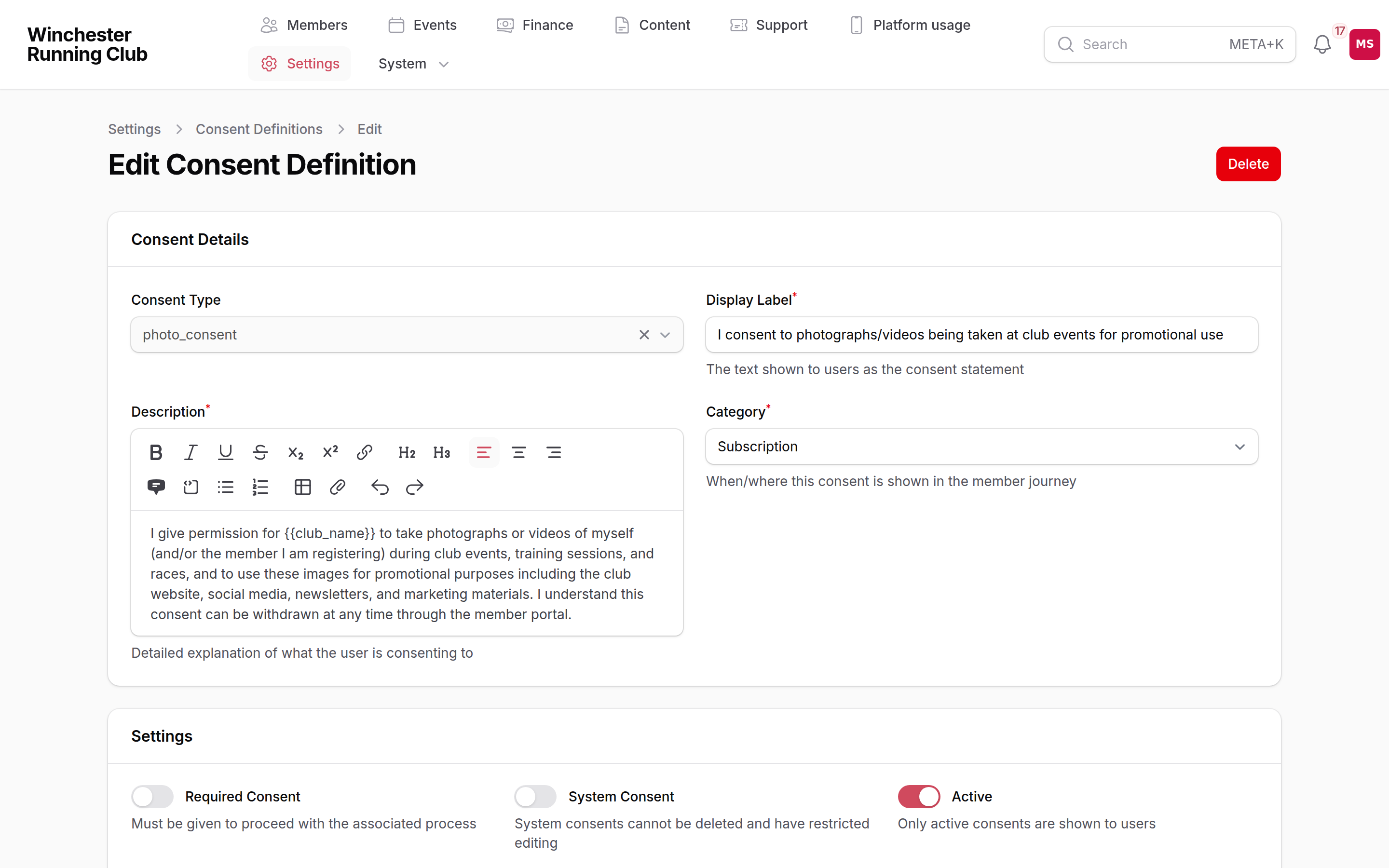This screenshot has height=868, width=1389.
Task: Apply superscript formatting
Action: (330, 452)
